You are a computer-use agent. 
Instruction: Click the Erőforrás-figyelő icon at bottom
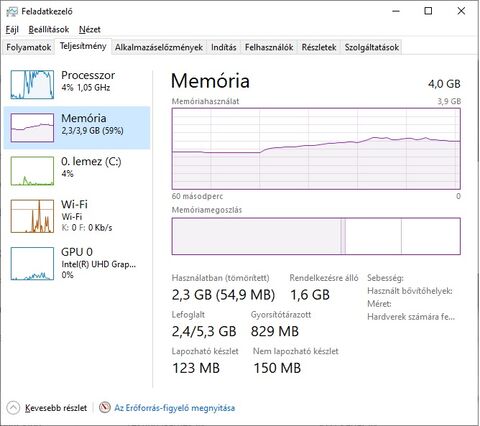(x=104, y=407)
